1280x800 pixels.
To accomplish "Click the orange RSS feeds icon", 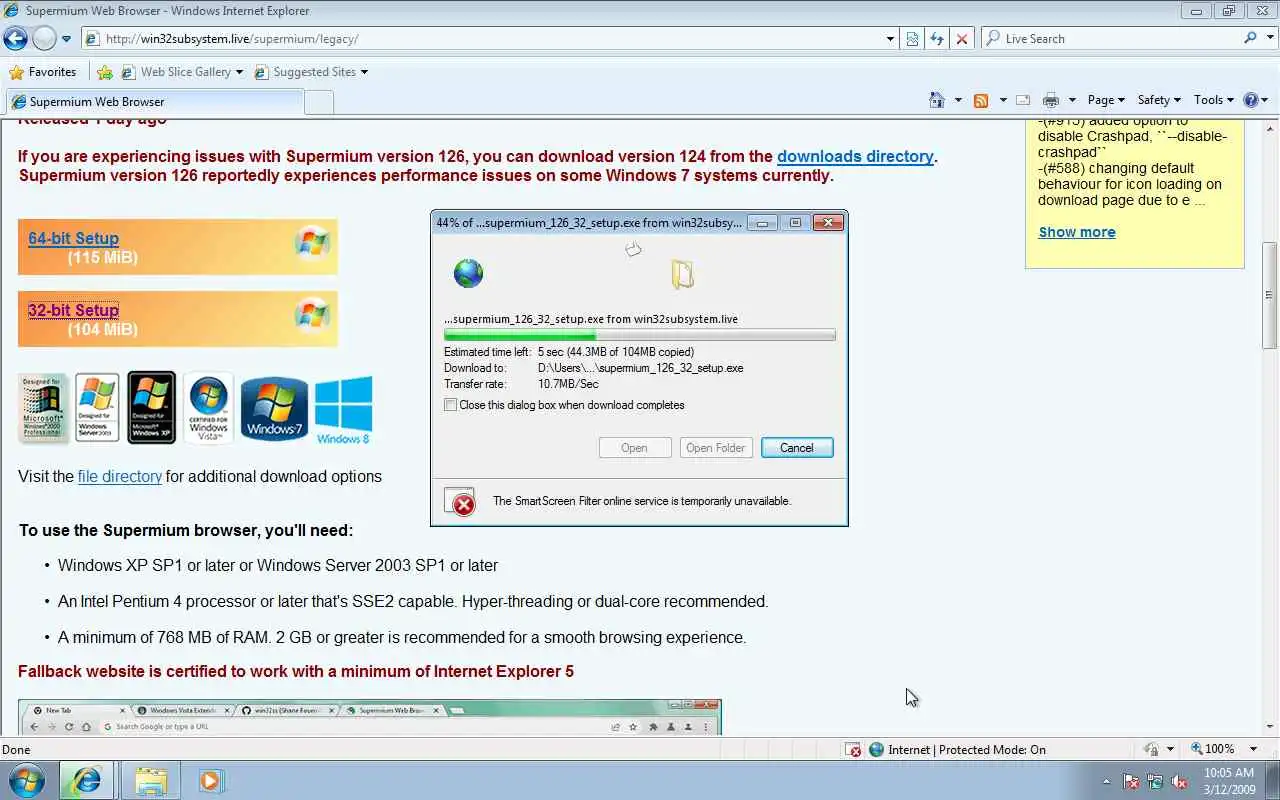I will click(x=981, y=100).
